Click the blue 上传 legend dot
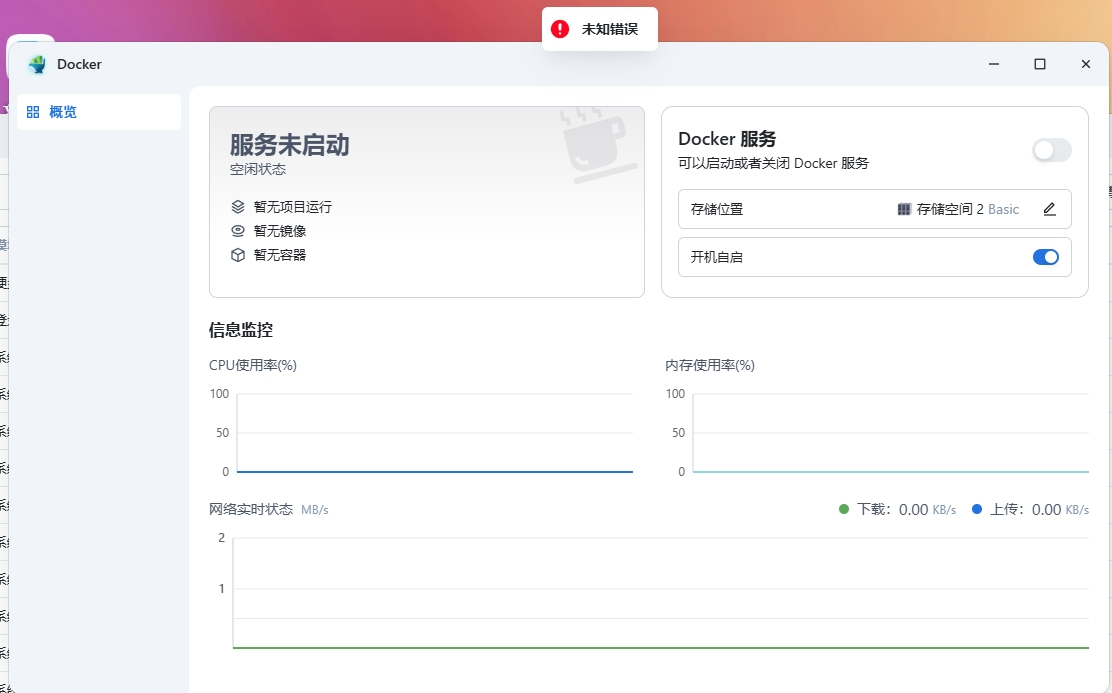The image size is (1112, 693). coord(977,509)
